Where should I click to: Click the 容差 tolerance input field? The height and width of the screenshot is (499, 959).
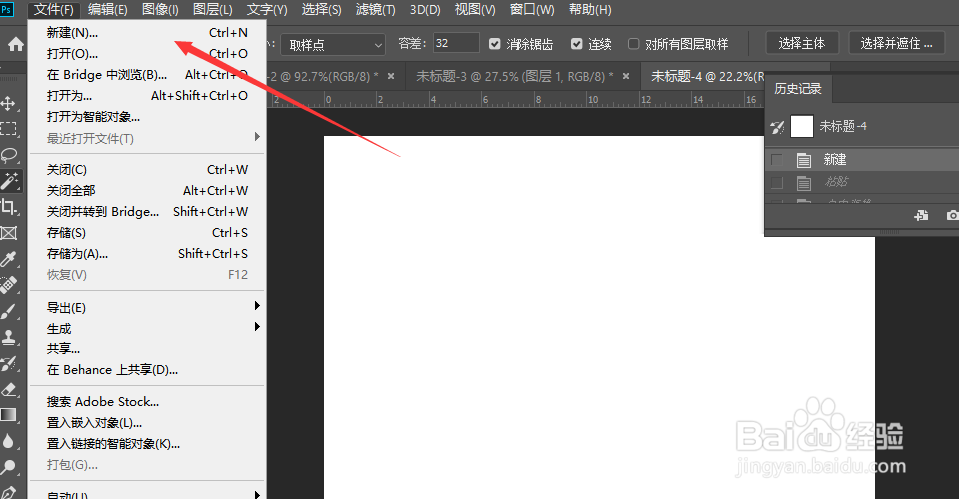click(456, 43)
